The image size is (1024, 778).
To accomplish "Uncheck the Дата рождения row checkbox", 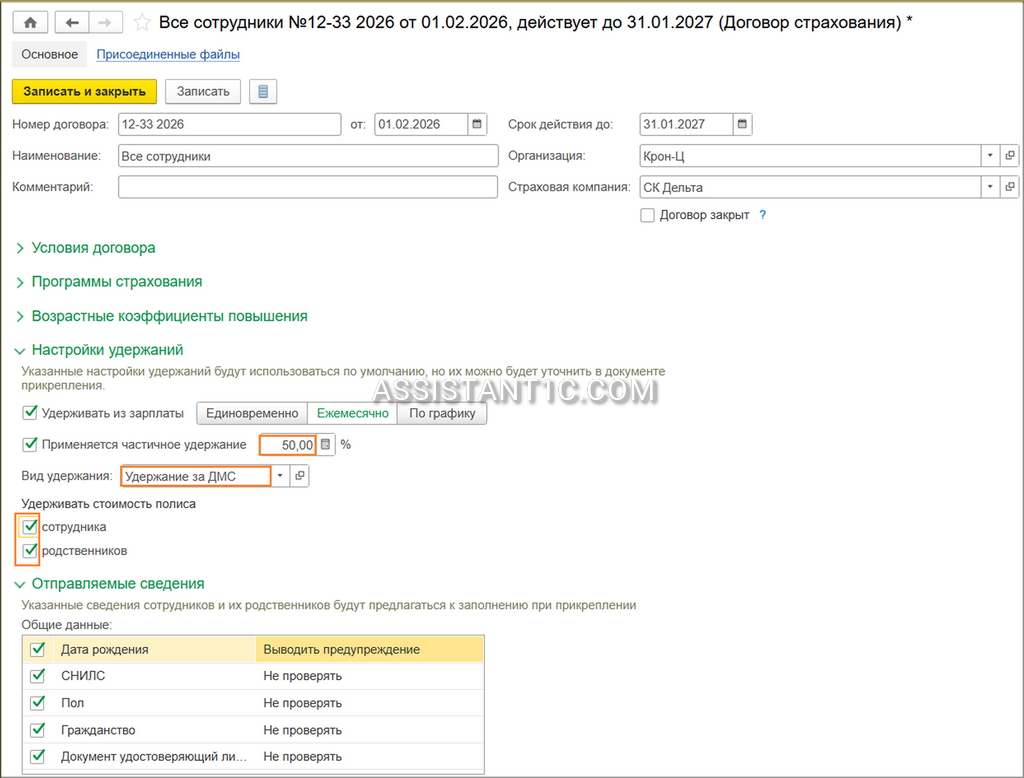I will [38, 649].
